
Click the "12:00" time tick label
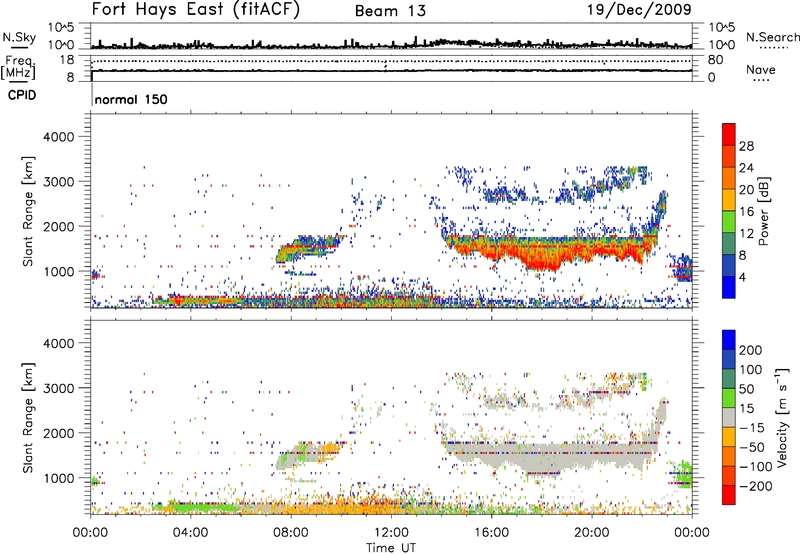pyautogui.click(x=391, y=533)
